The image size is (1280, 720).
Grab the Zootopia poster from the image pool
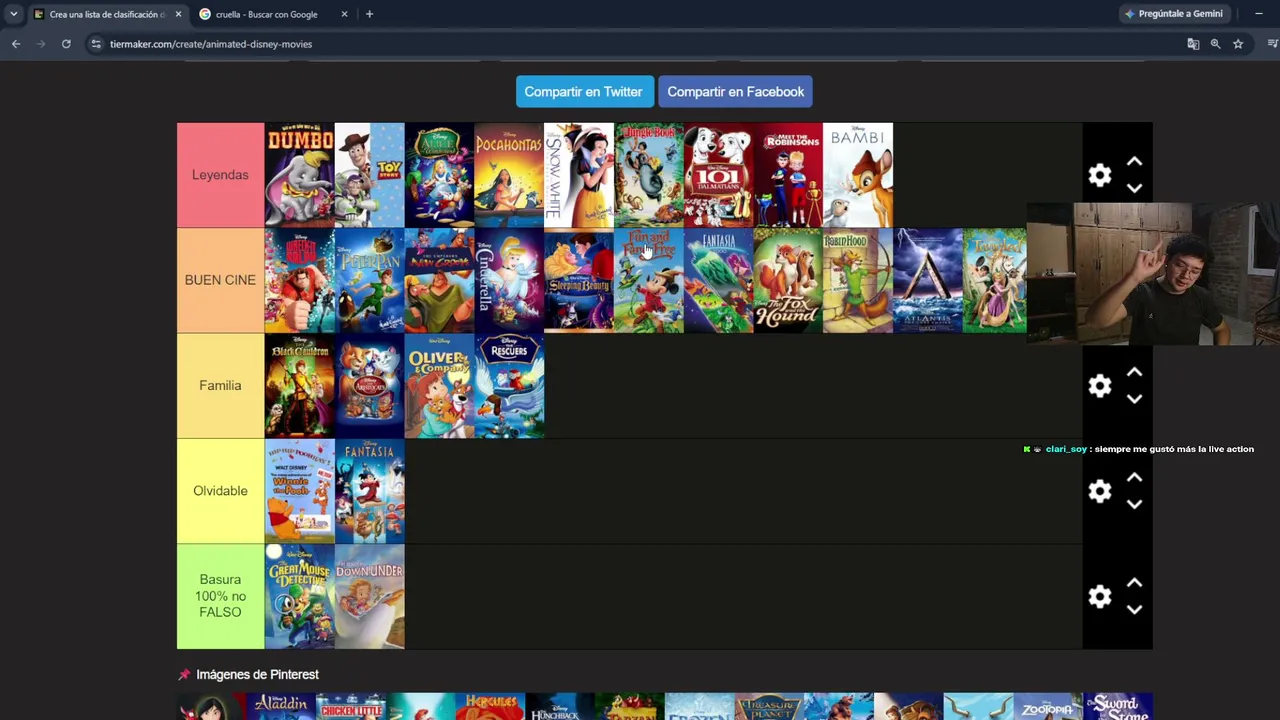[1048, 706]
